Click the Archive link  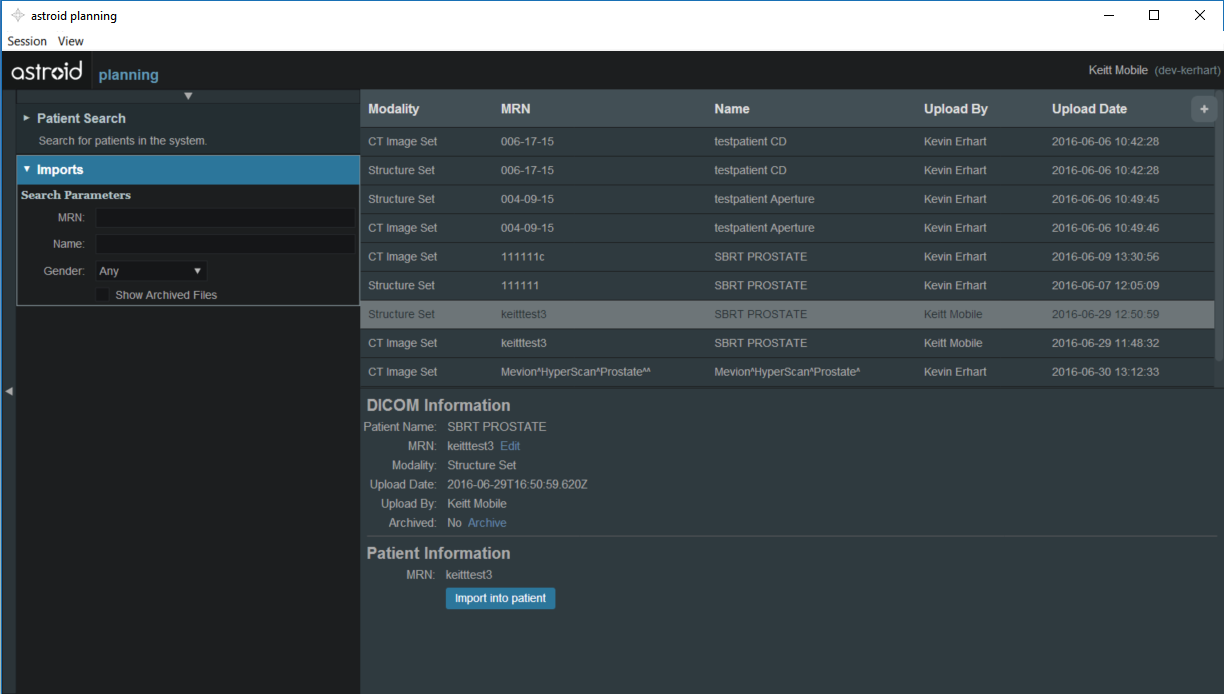tap(487, 523)
